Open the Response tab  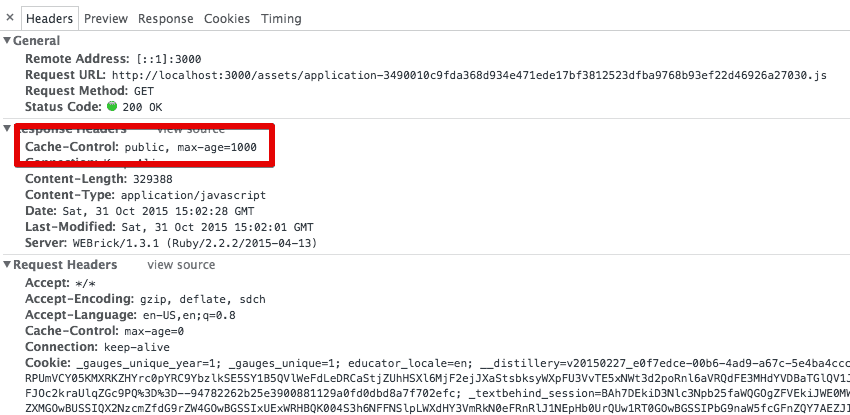[x=166, y=19]
